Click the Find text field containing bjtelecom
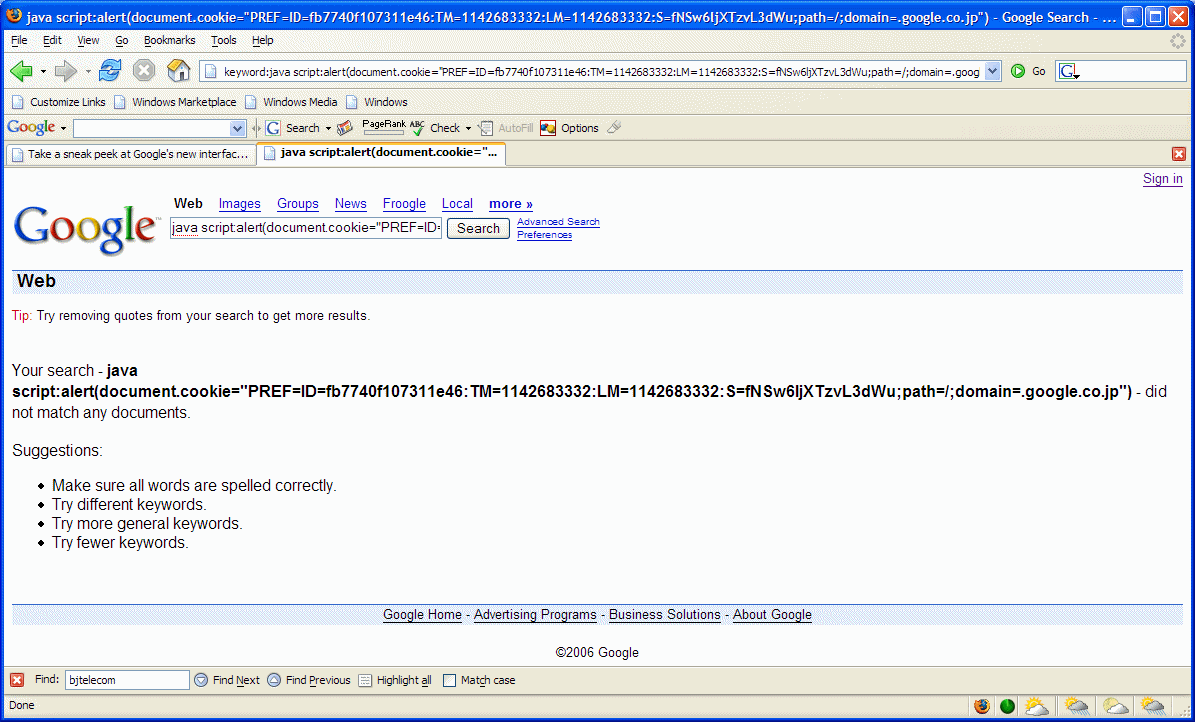 click(x=127, y=679)
